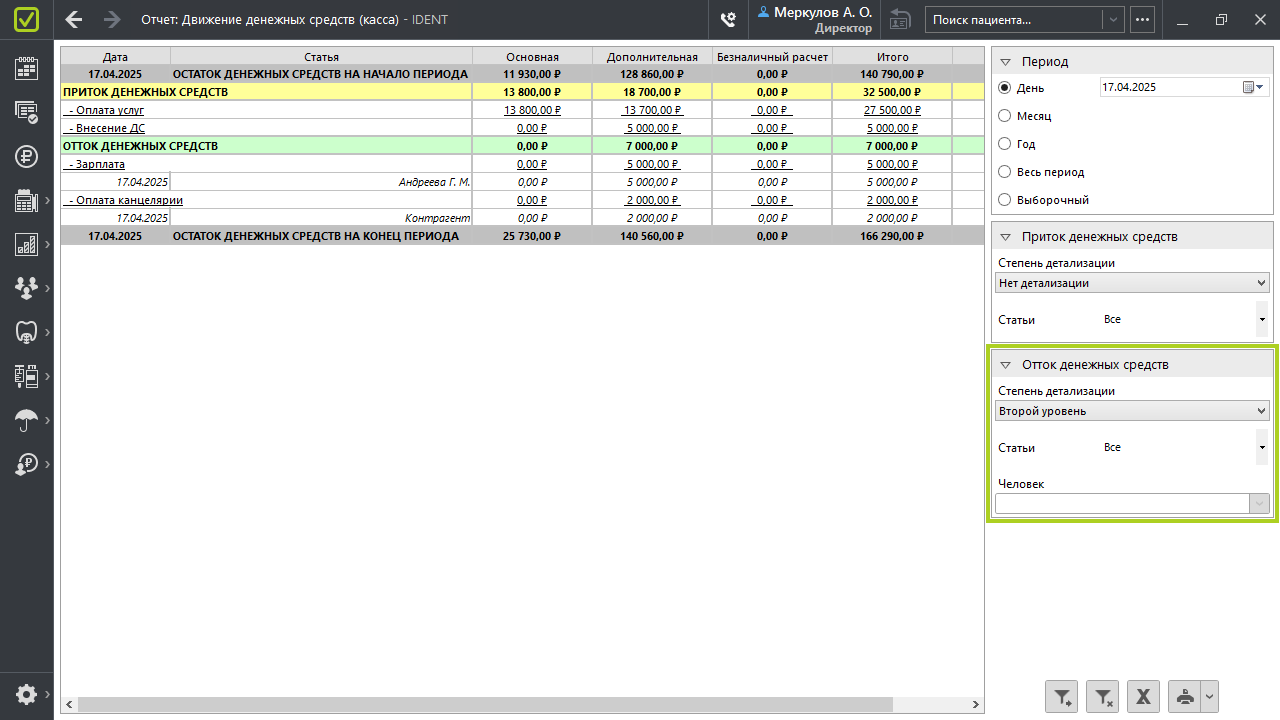Collapse the Приток денежных средств section
The height and width of the screenshot is (720, 1280).
(x=1006, y=237)
